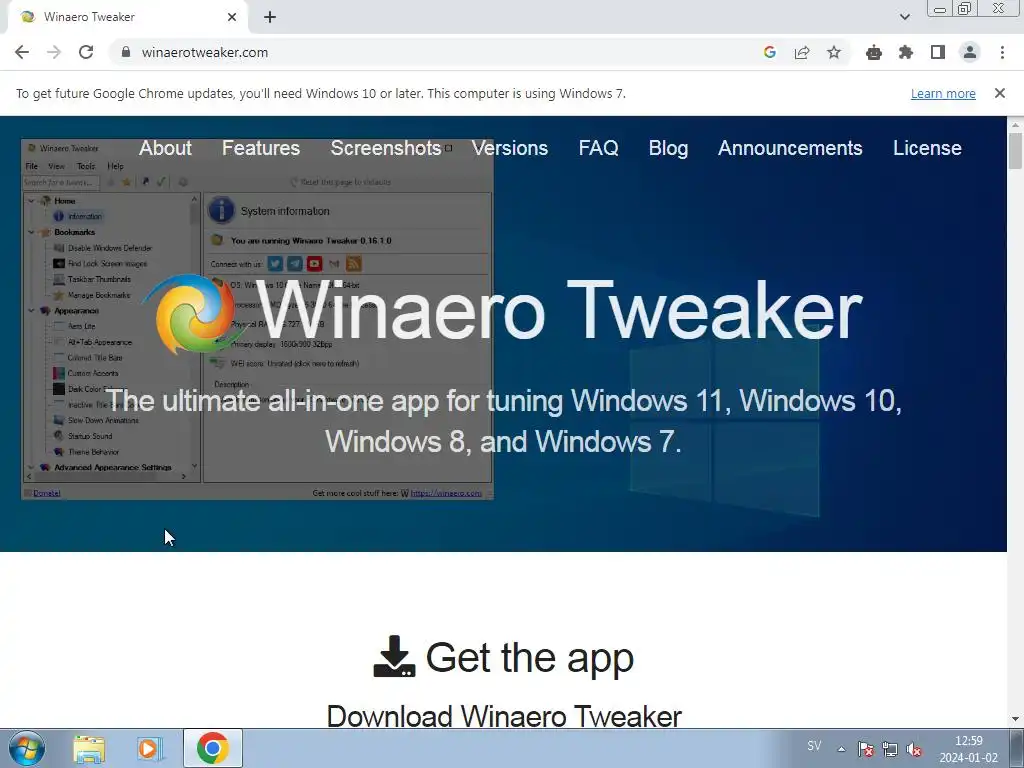Open the Google icon in address bar
This screenshot has height=768, width=1024.
click(770, 52)
